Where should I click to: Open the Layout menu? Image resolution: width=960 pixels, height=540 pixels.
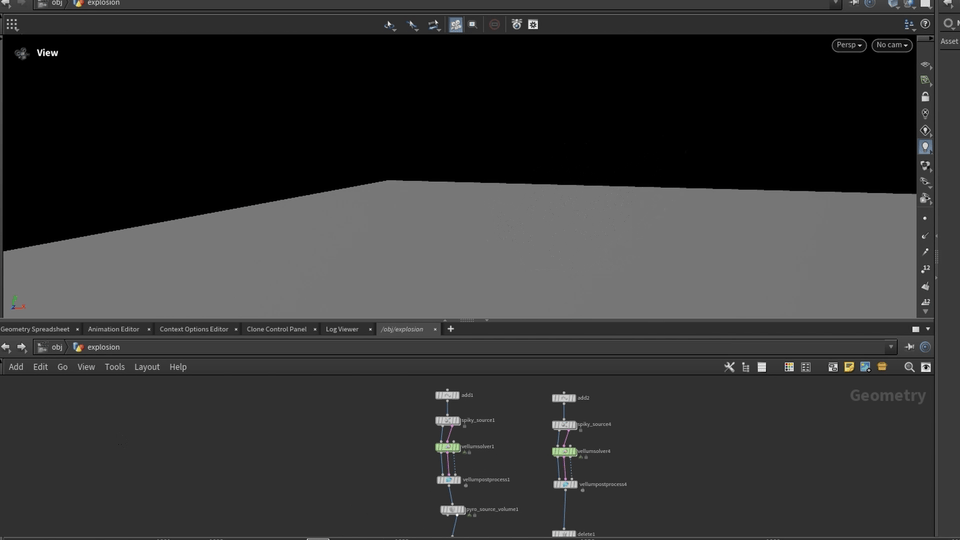147,367
